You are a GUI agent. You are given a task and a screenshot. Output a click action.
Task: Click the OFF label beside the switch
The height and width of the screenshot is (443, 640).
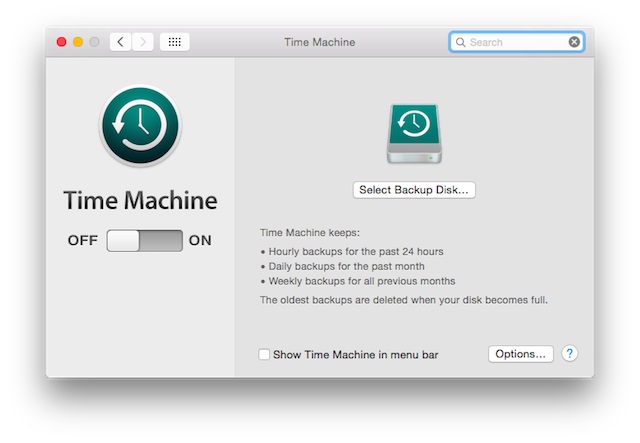82,240
